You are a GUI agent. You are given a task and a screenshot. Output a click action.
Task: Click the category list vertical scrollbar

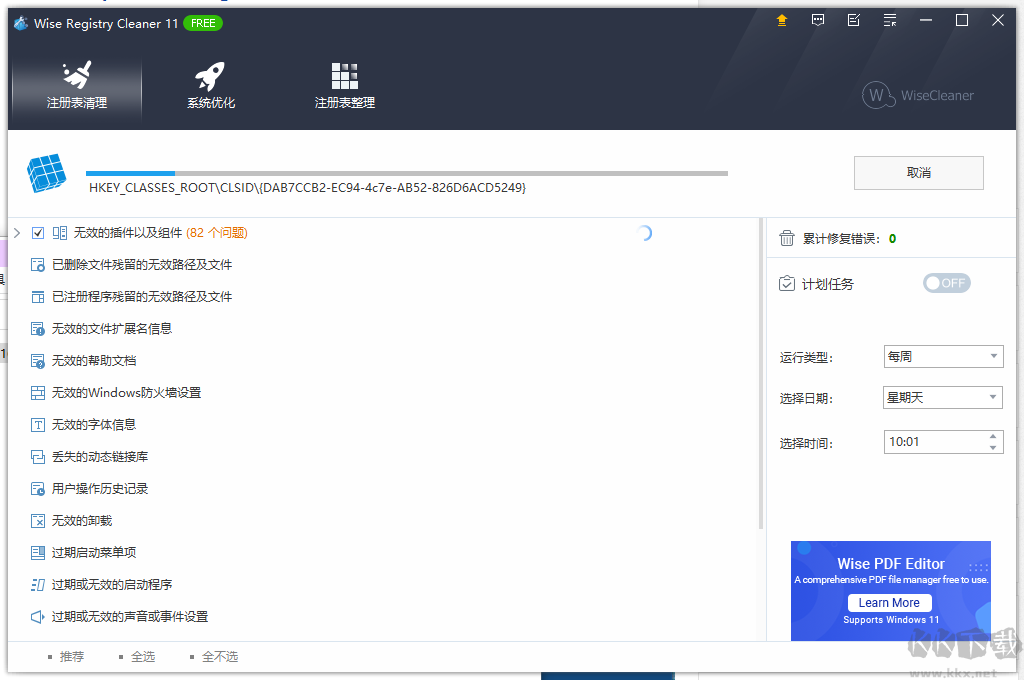click(761, 374)
